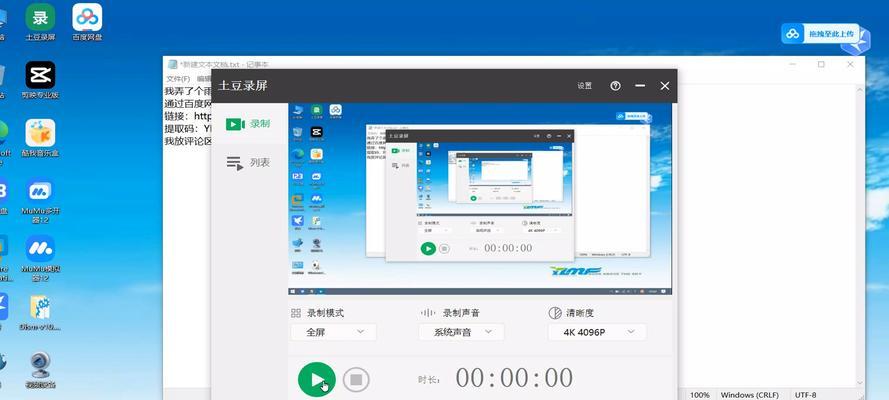Click the recording preview thumbnail

click(480, 199)
